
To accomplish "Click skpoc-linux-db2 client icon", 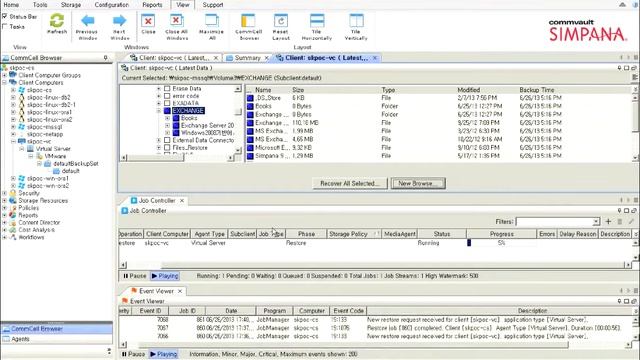I will coord(22,97).
